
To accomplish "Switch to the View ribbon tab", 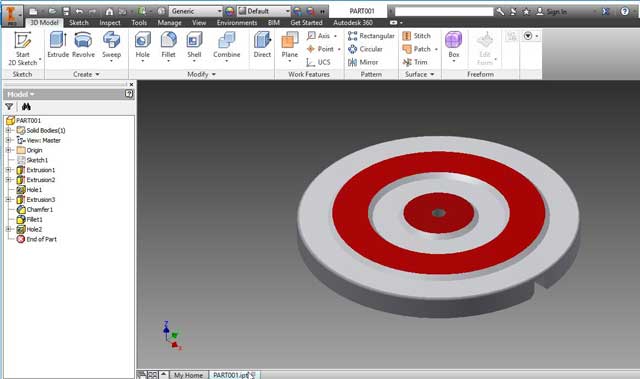I will 199,23.
